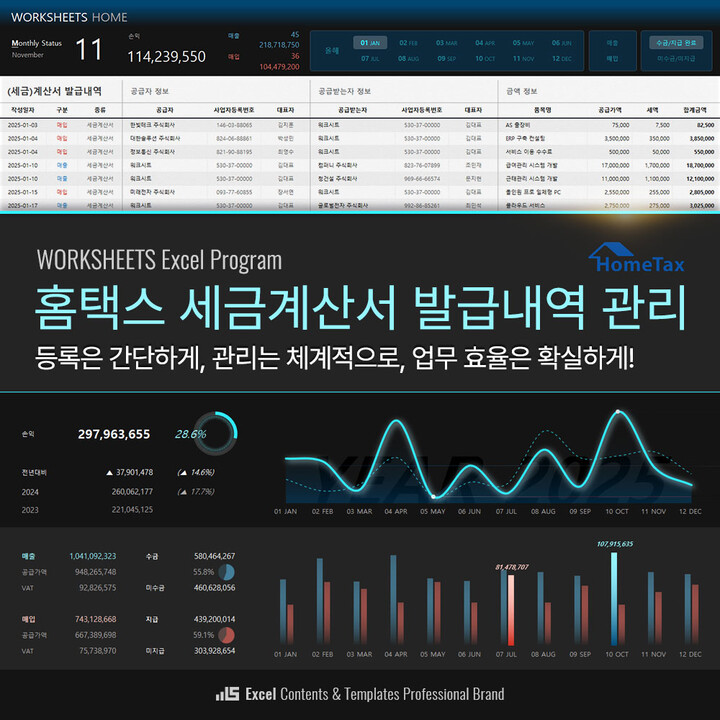The height and width of the screenshot is (720, 720).
Task: Select the 청건설 주식회사 recipient cell
Action: click(x=338, y=179)
